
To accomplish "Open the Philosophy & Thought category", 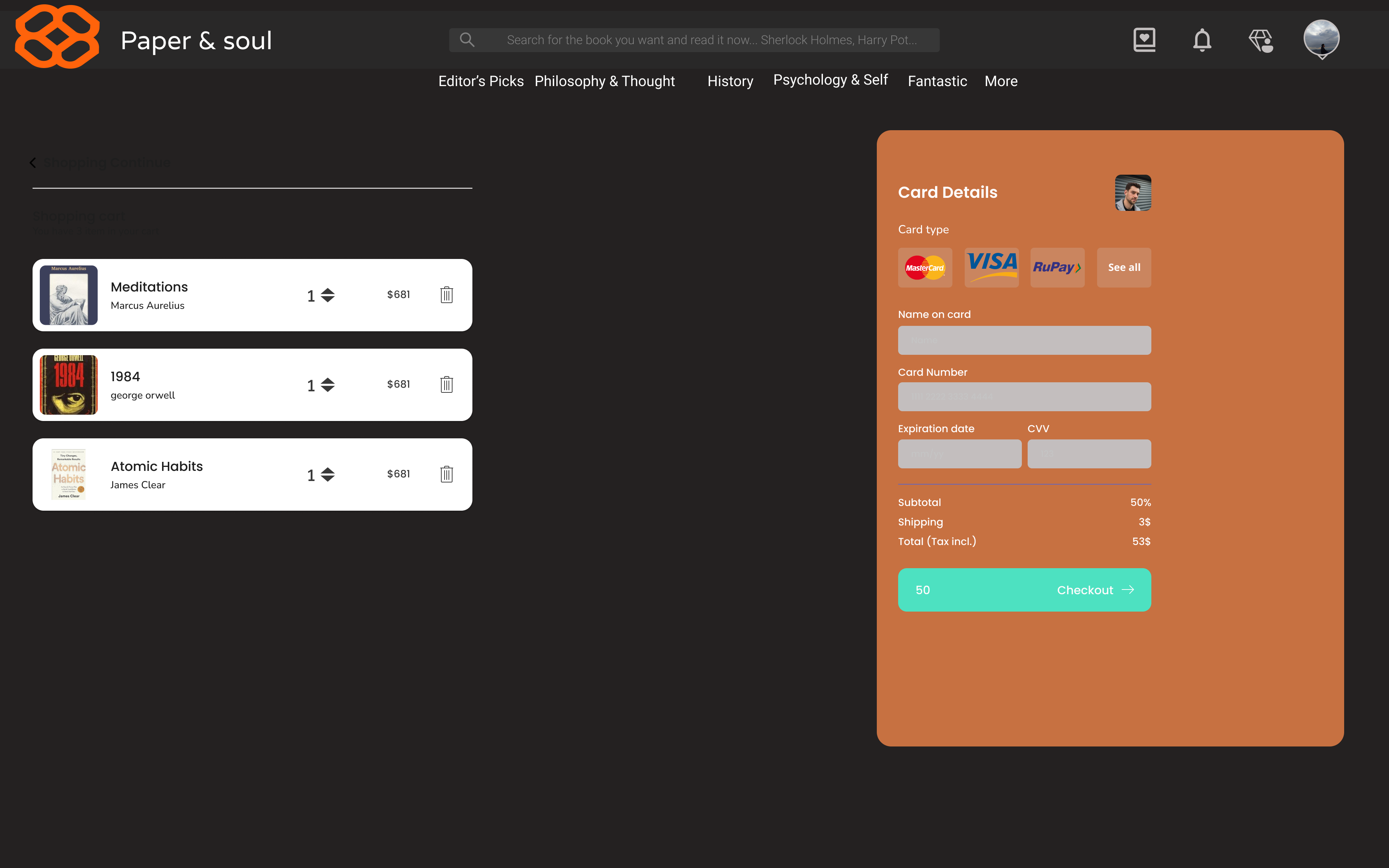I will point(604,81).
